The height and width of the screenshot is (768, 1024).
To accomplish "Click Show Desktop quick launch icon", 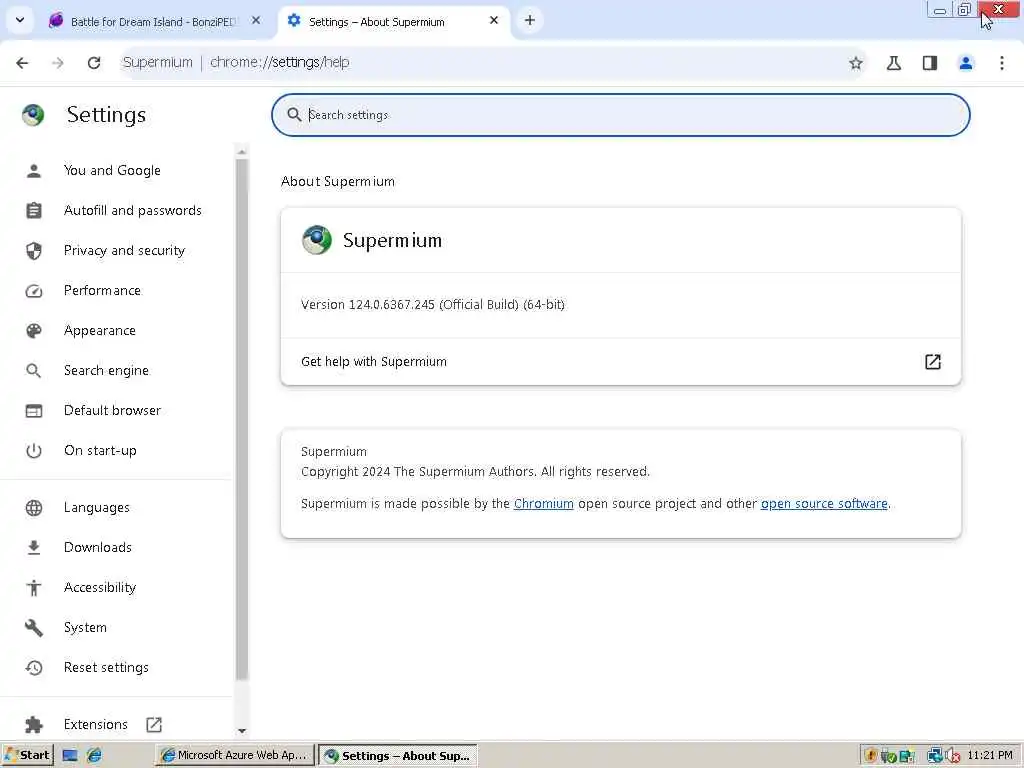I will coord(70,756).
